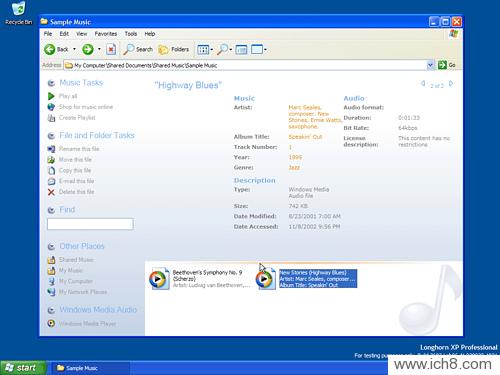Collapse the Windows Media Audio section

click(51, 310)
